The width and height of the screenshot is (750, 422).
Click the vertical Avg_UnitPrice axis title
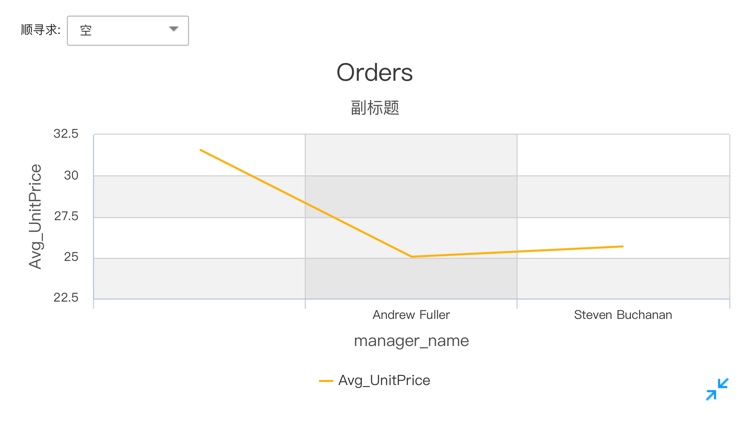click(x=36, y=216)
